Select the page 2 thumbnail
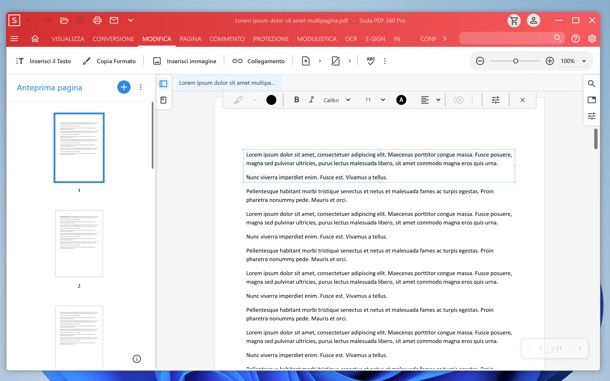Image resolution: width=610 pixels, height=381 pixels. 79,244
